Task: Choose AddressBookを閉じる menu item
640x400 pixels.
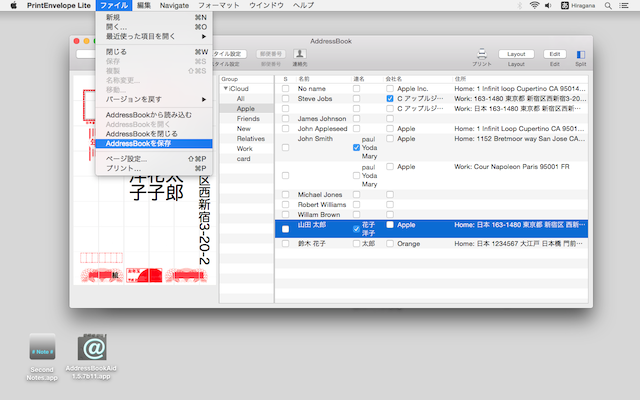Action: tap(154, 134)
